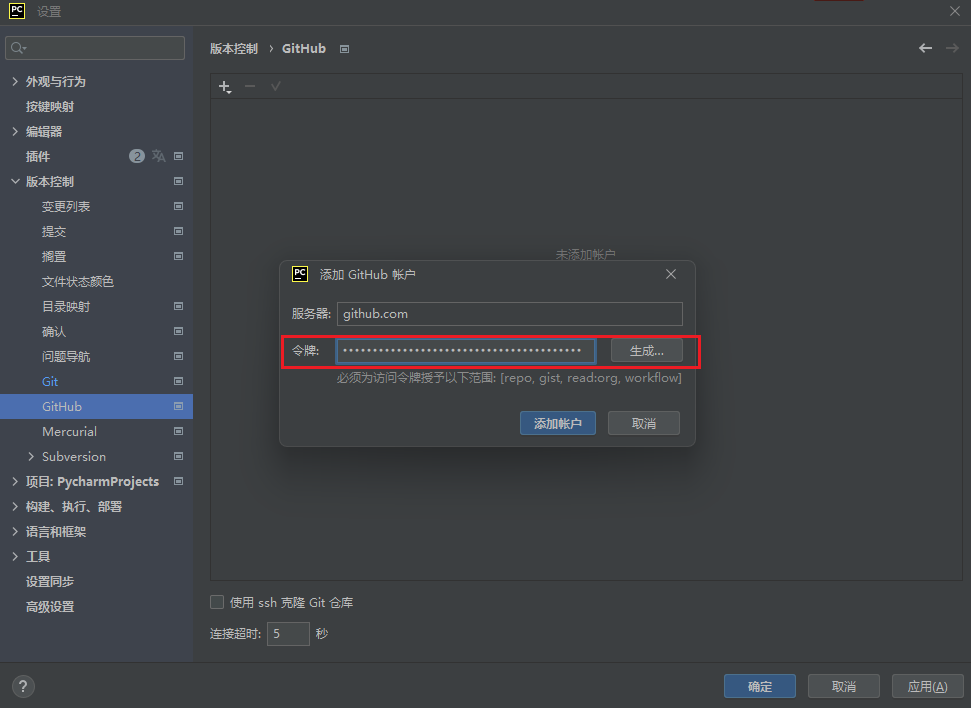Viewport: 971px width, 708px height.
Task: Click 添加帐户 button in dialog
Action: point(558,423)
